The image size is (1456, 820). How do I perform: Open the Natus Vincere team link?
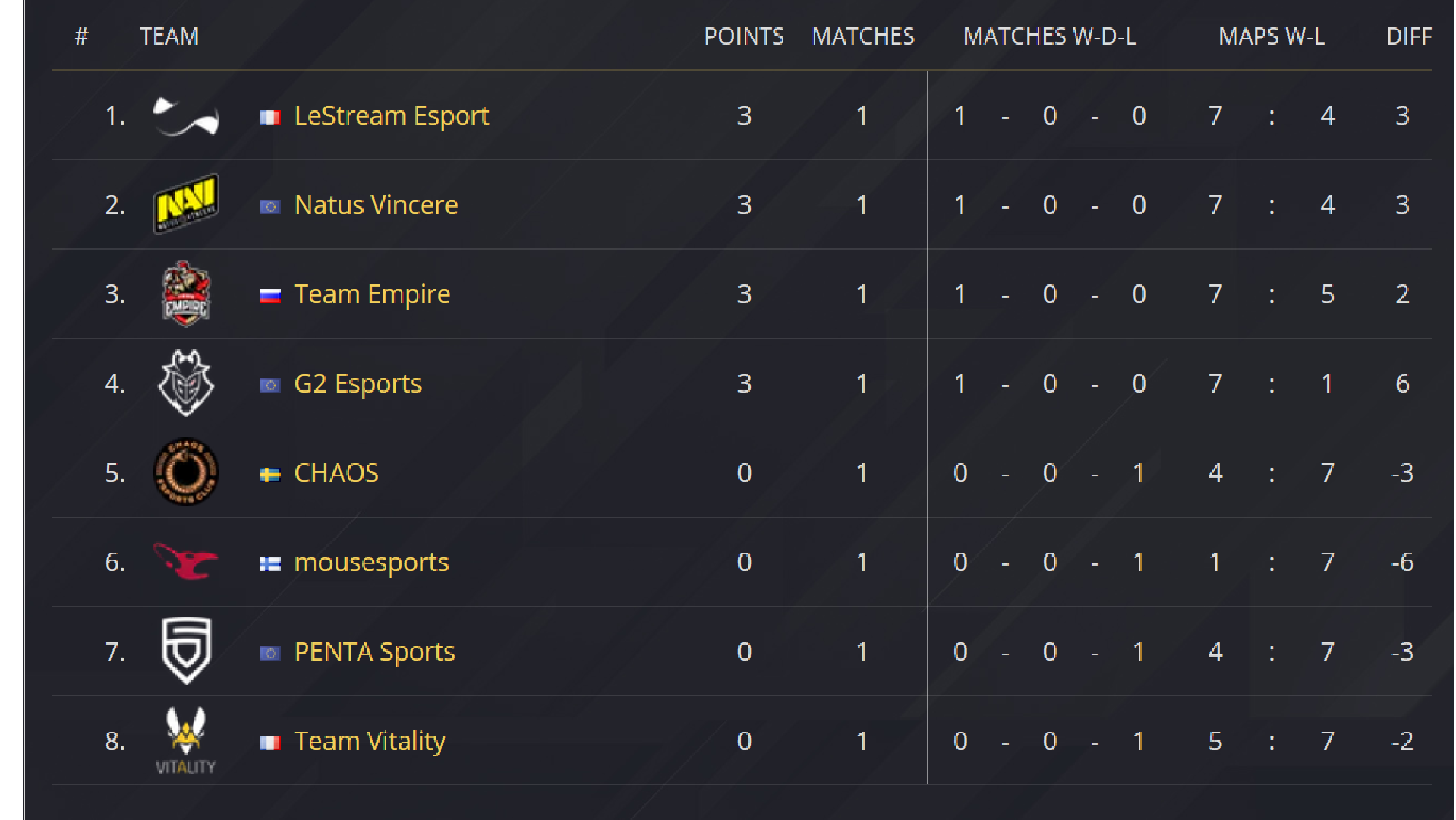[376, 205]
